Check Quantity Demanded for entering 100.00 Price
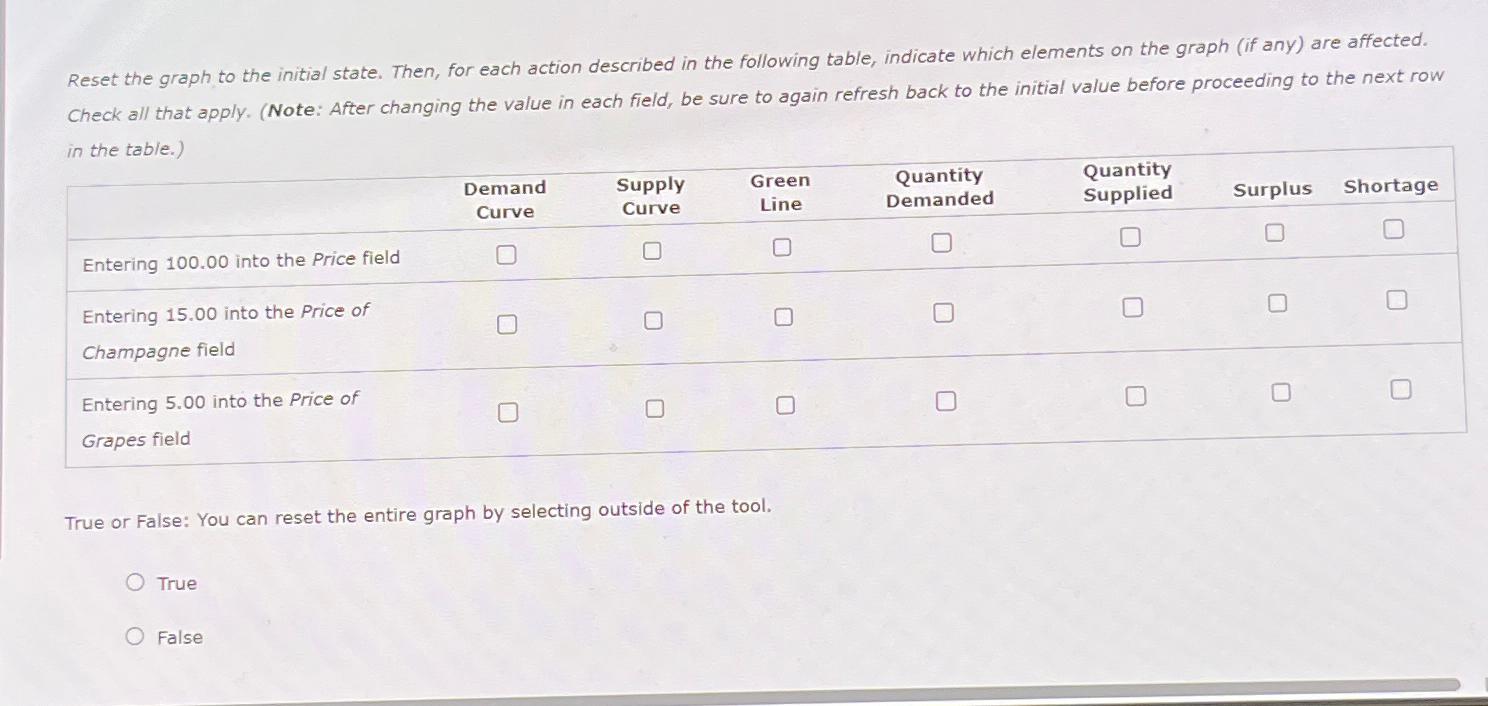Viewport: 1488px width, 706px height. click(x=940, y=242)
